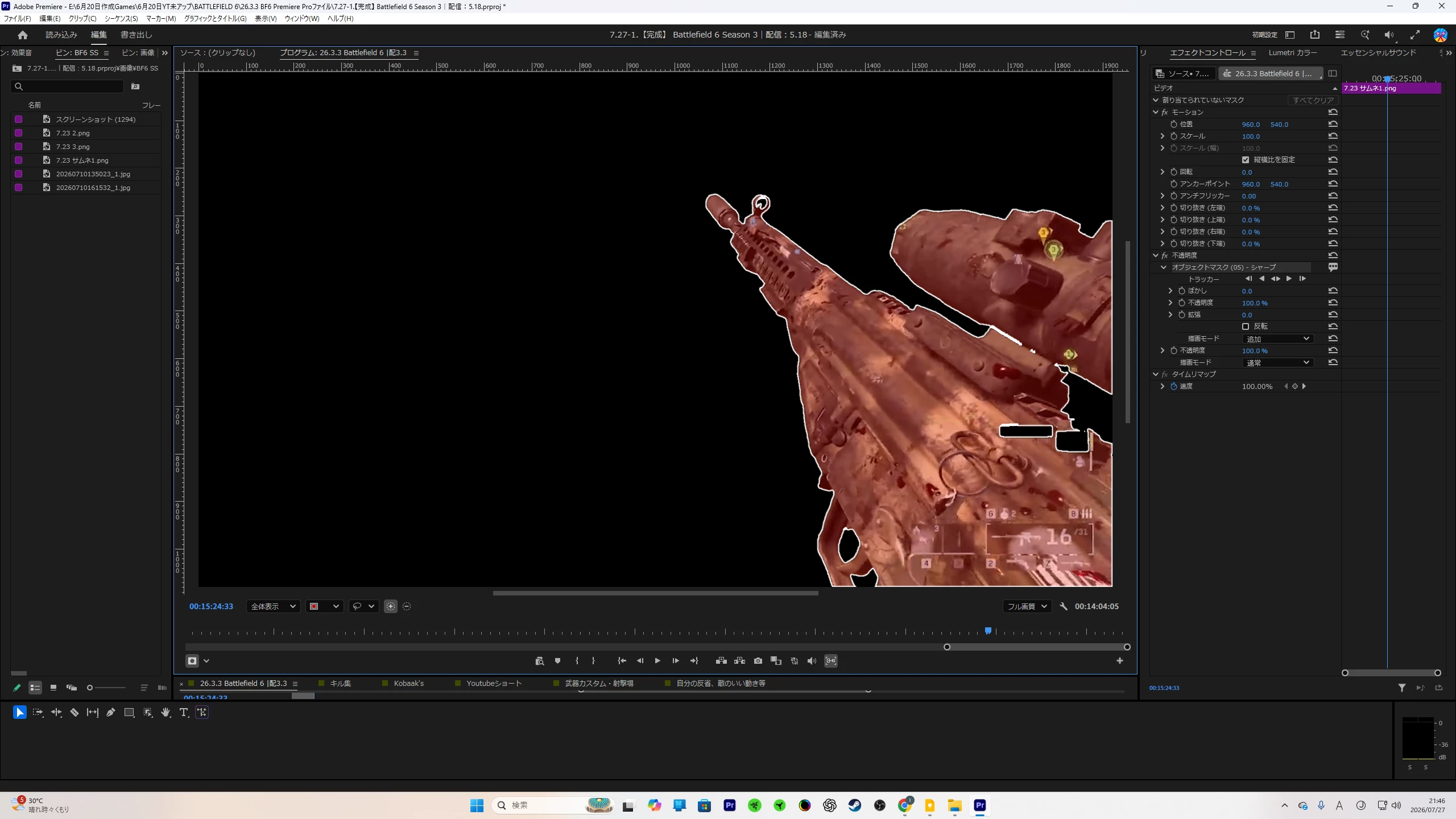Click the share/export icon in header
The width and height of the screenshot is (1456, 819).
point(1315,35)
